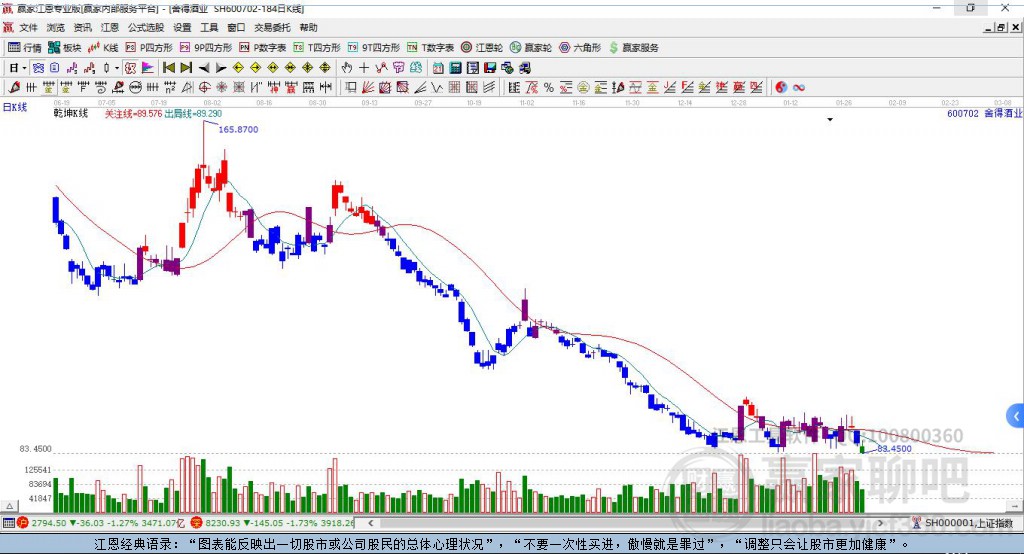
Task: Select the hand pan tool
Action: pos(347,67)
